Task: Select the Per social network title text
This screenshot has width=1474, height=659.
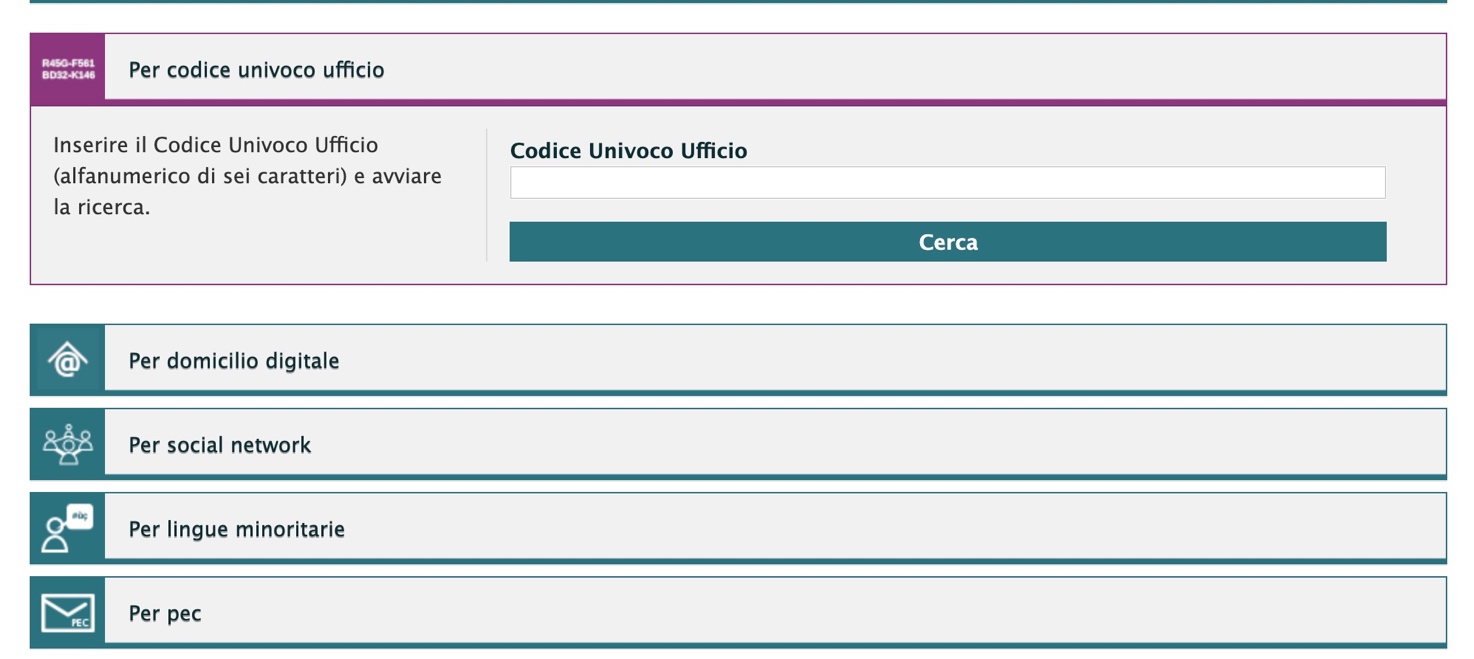Action: (220, 445)
